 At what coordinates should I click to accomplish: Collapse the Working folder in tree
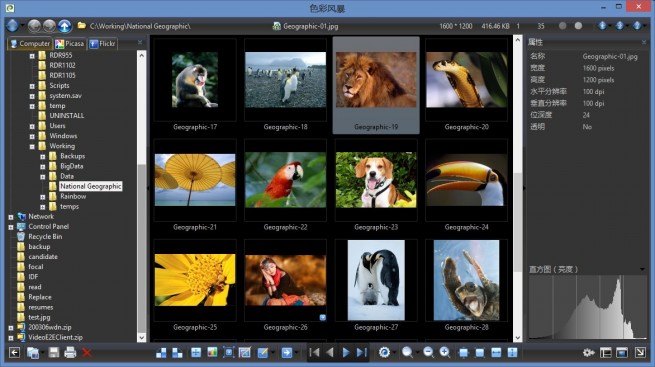32,147
